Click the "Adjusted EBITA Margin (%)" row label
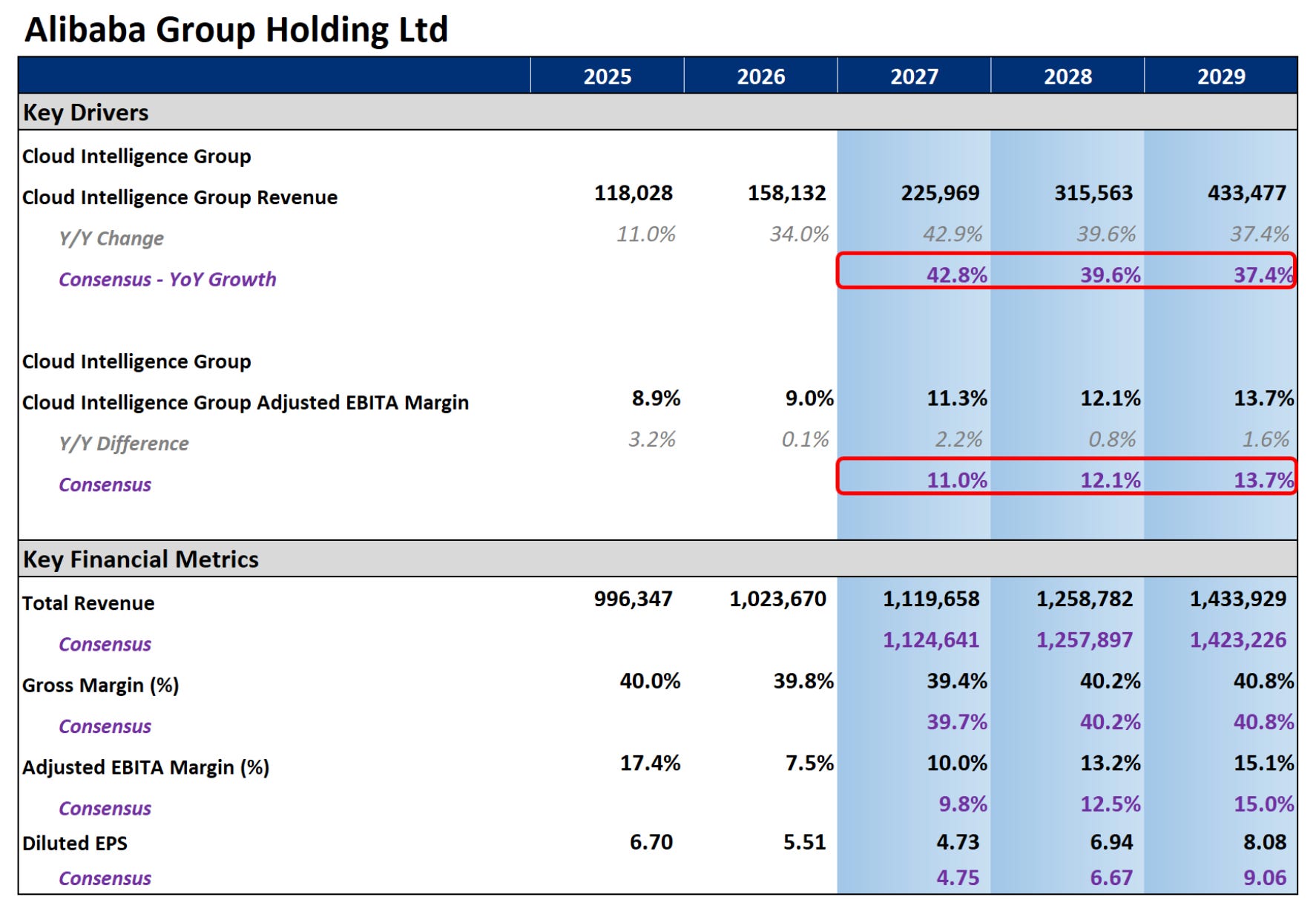 click(146, 767)
